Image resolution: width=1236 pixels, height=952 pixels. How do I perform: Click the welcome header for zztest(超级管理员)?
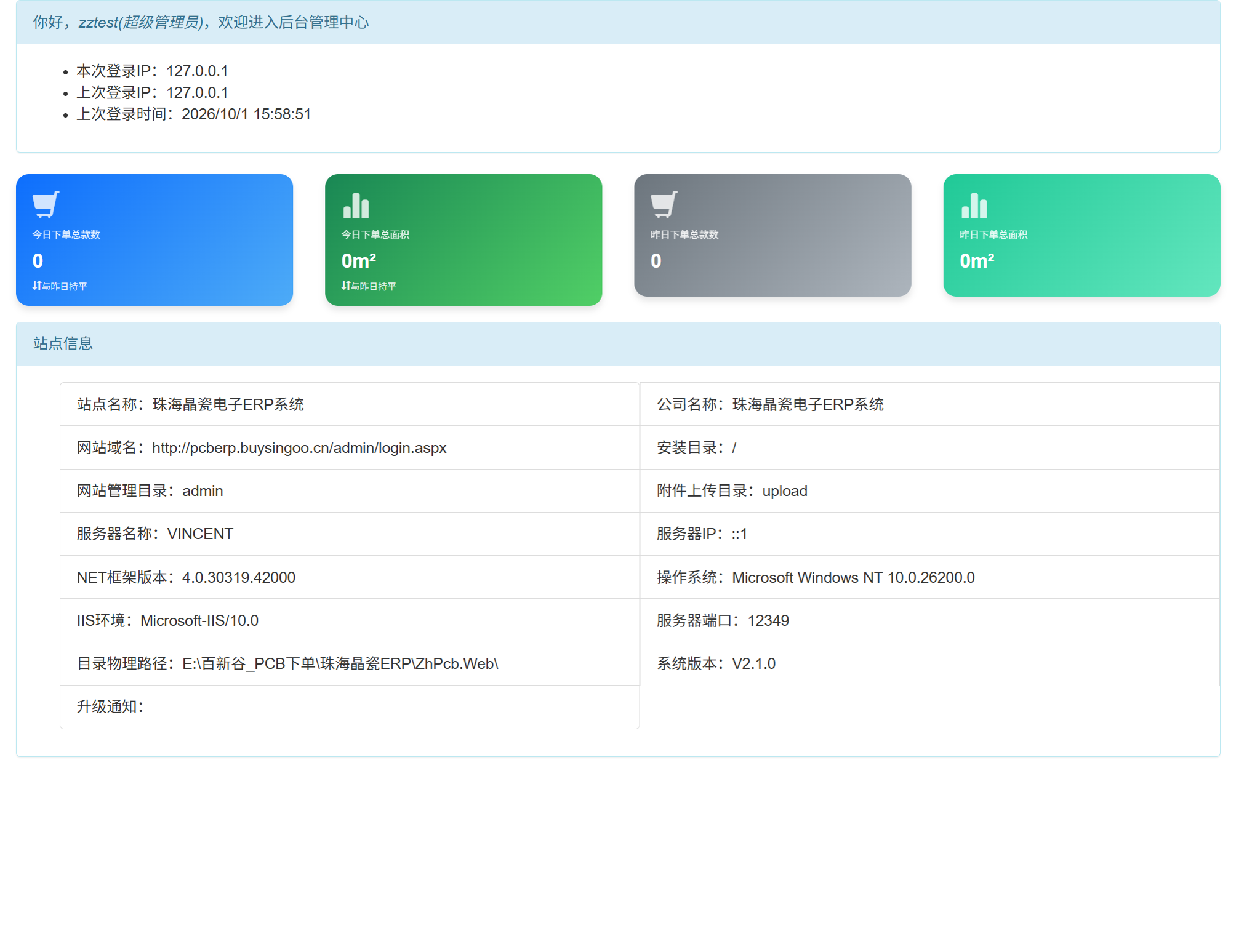[x=618, y=22]
